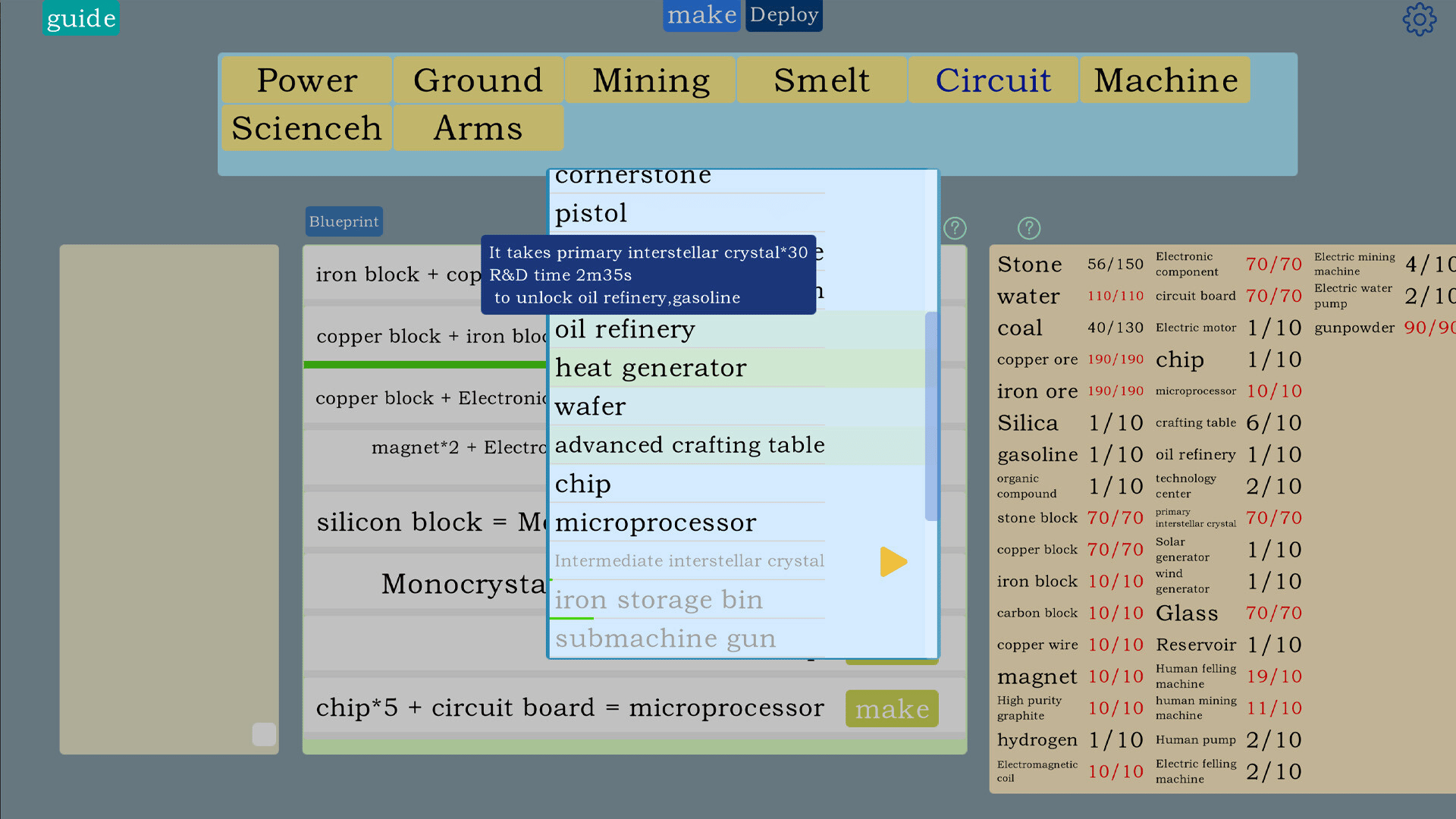Click the left help question mark icon
The height and width of the screenshot is (819, 1456).
(x=955, y=228)
